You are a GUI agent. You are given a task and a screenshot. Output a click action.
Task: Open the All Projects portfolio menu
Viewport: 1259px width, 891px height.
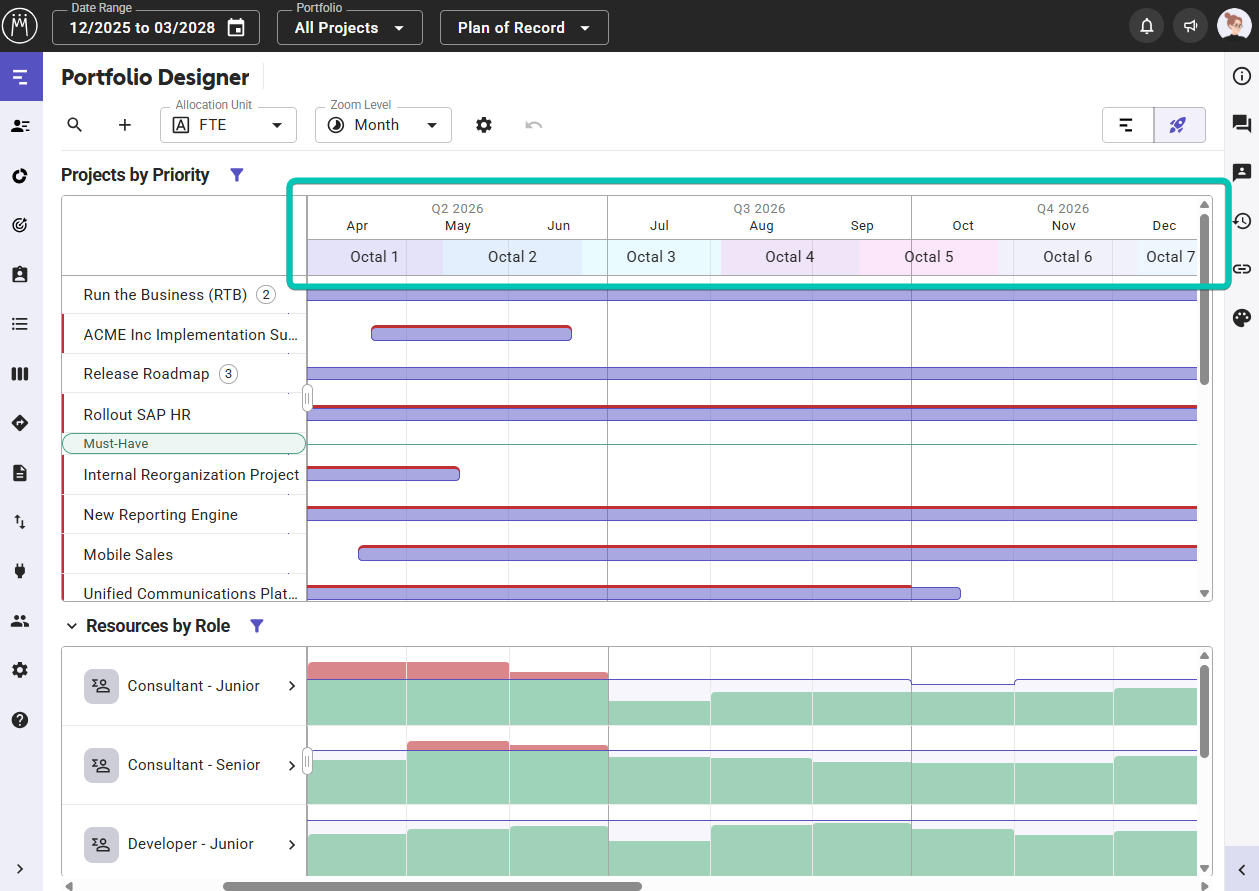(x=349, y=28)
